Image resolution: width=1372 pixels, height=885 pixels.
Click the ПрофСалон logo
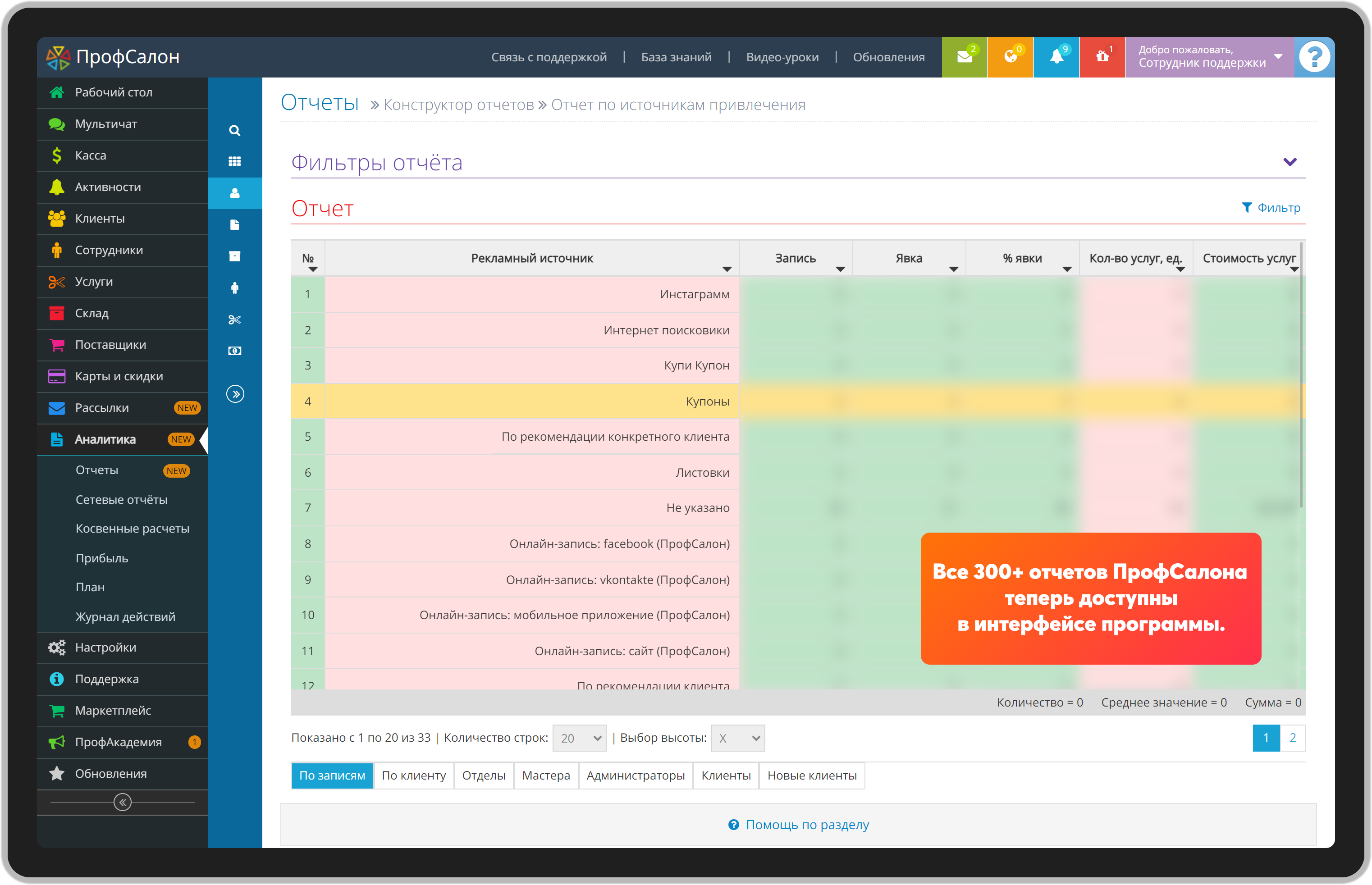click(x=113, y=57)
